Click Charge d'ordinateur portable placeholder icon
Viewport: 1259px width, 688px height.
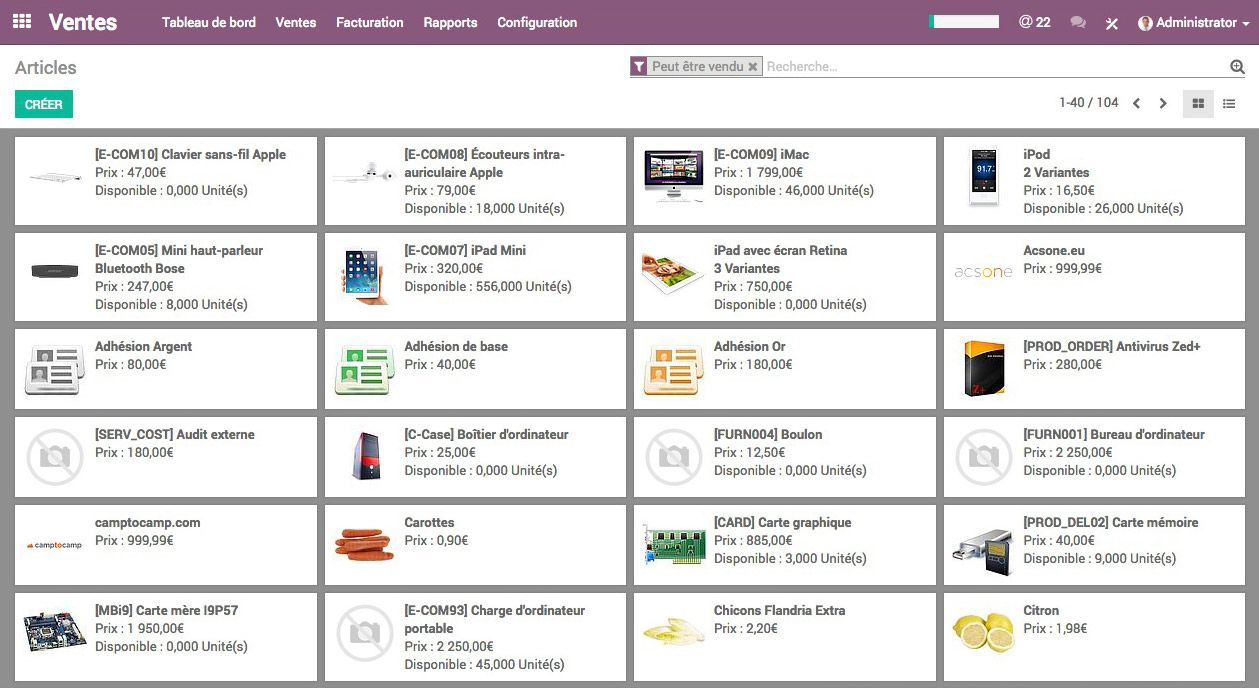[364, 634]
